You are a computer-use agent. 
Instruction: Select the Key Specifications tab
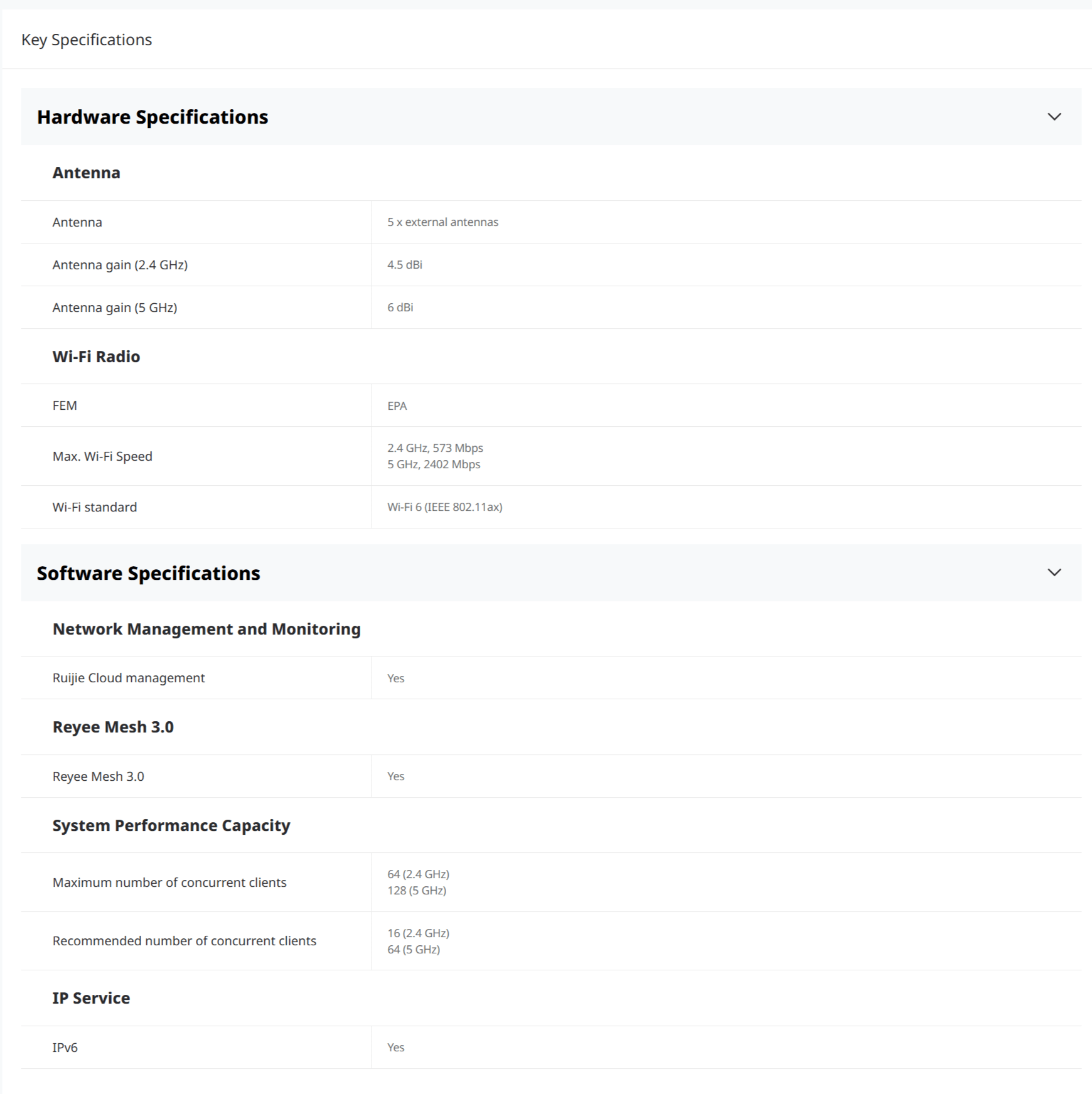87,40
